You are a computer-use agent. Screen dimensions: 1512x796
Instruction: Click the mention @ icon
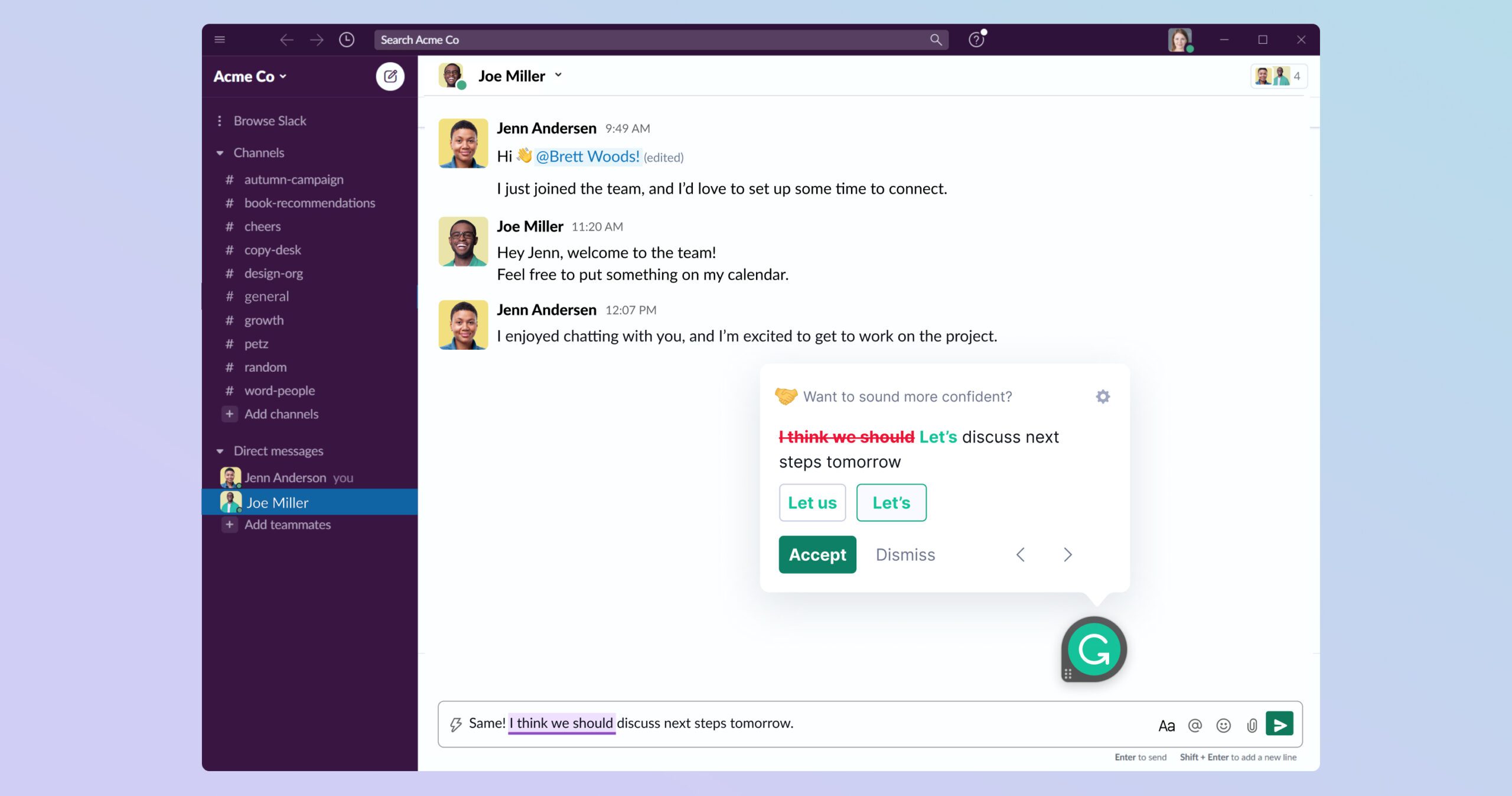1195,725
